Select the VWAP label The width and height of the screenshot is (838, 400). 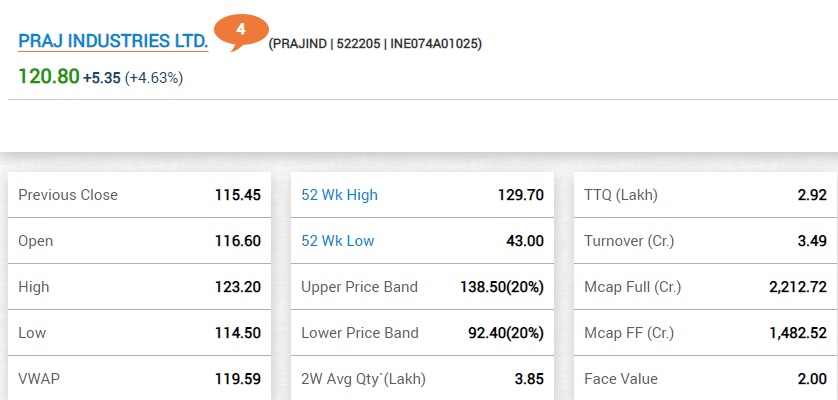(x=38, y=379)
